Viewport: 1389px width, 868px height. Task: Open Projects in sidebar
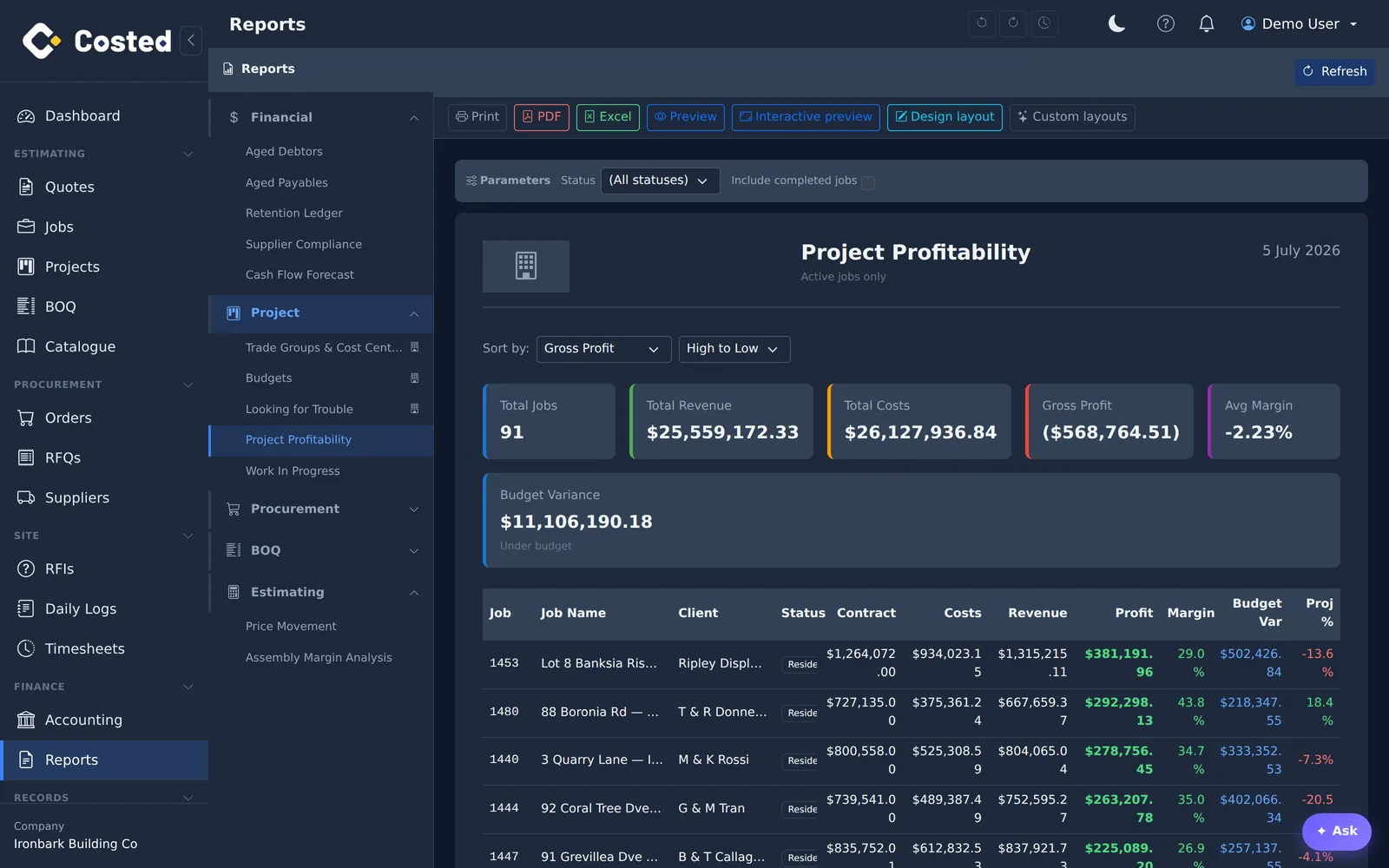pyautogui.click(x=104, y=266)
